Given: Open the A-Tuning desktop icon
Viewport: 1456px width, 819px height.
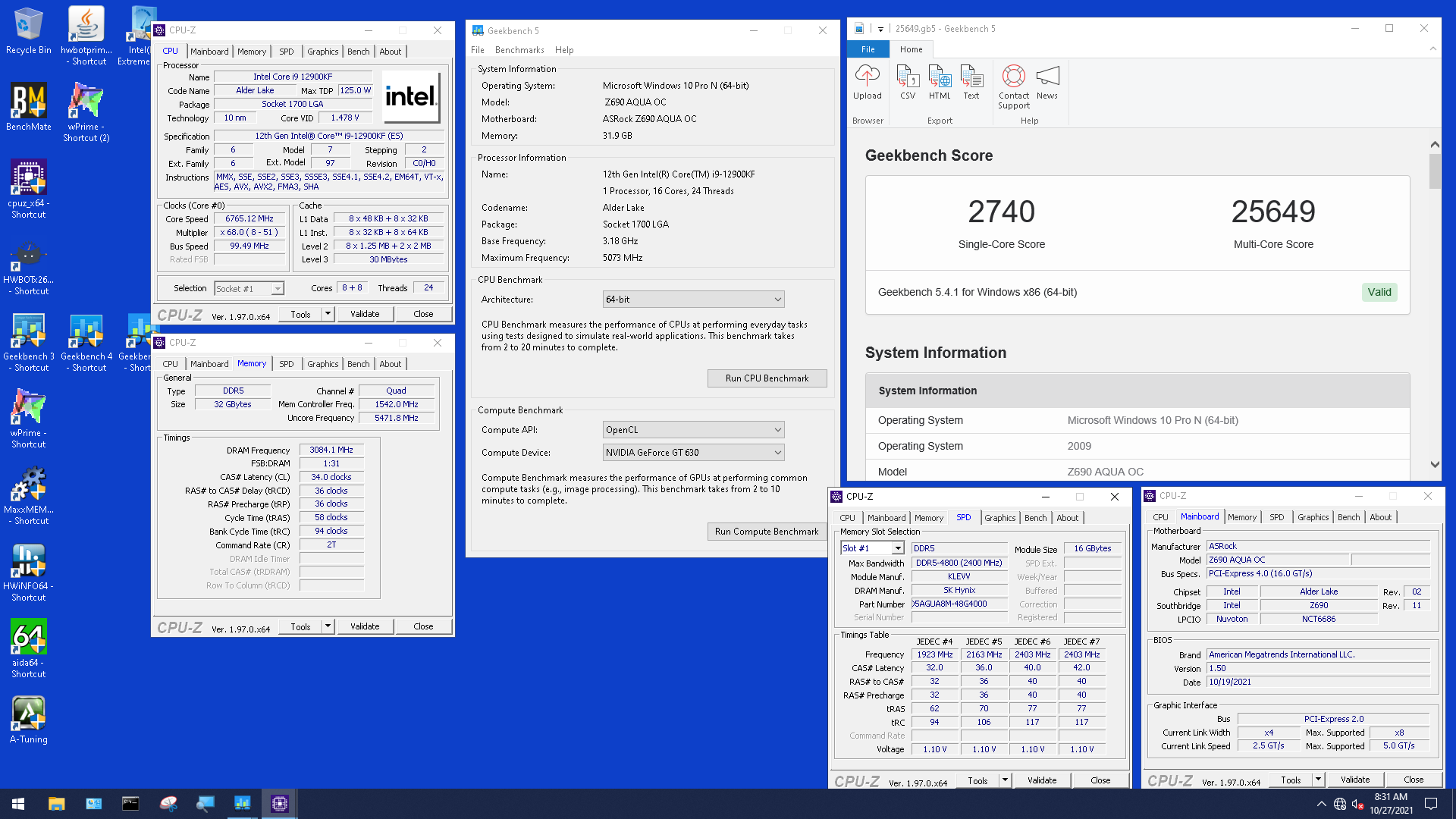Looking at the screenshot, I should [28, 720].
